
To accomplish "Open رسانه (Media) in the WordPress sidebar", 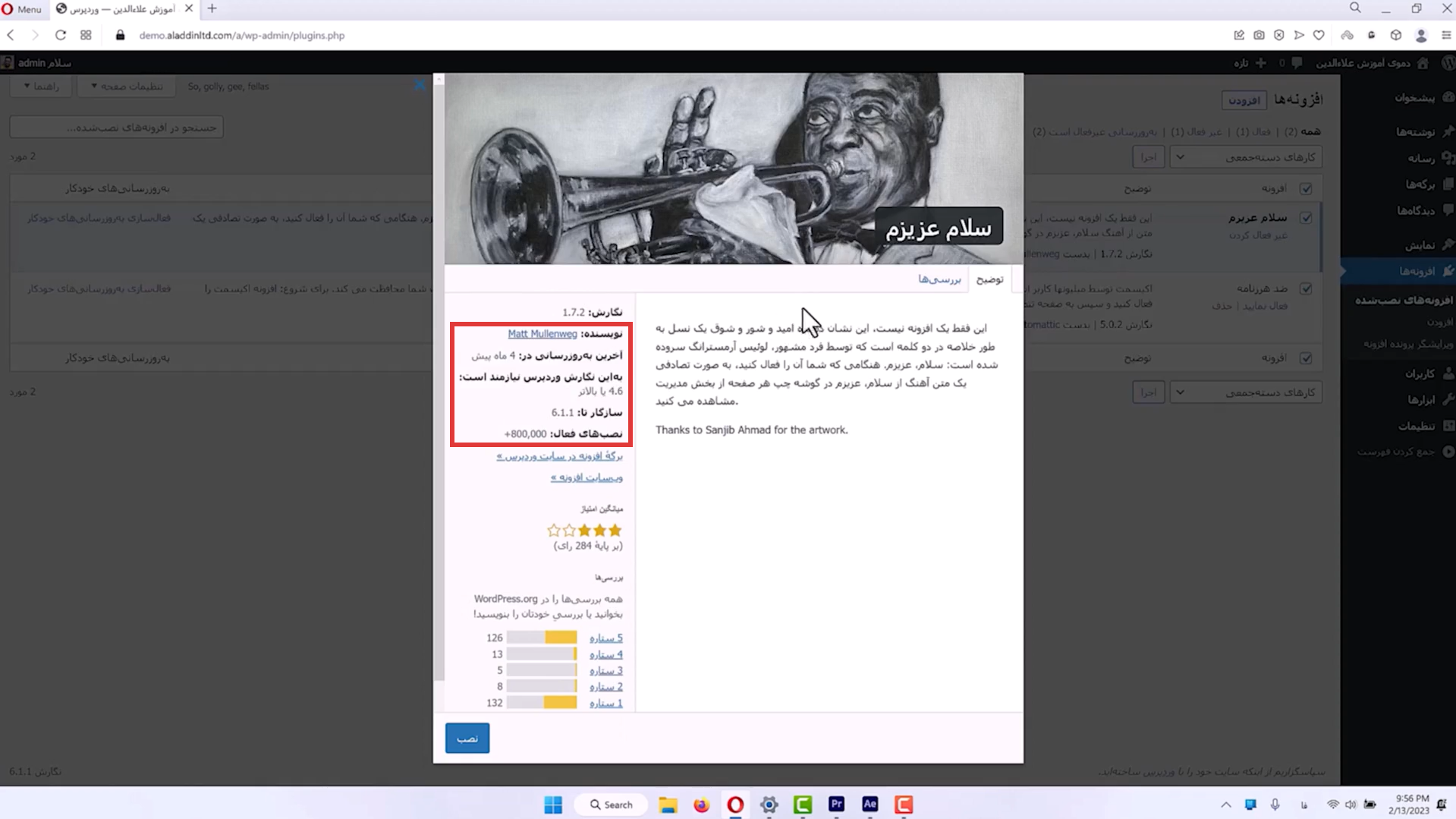I will tap(1421, 158).
